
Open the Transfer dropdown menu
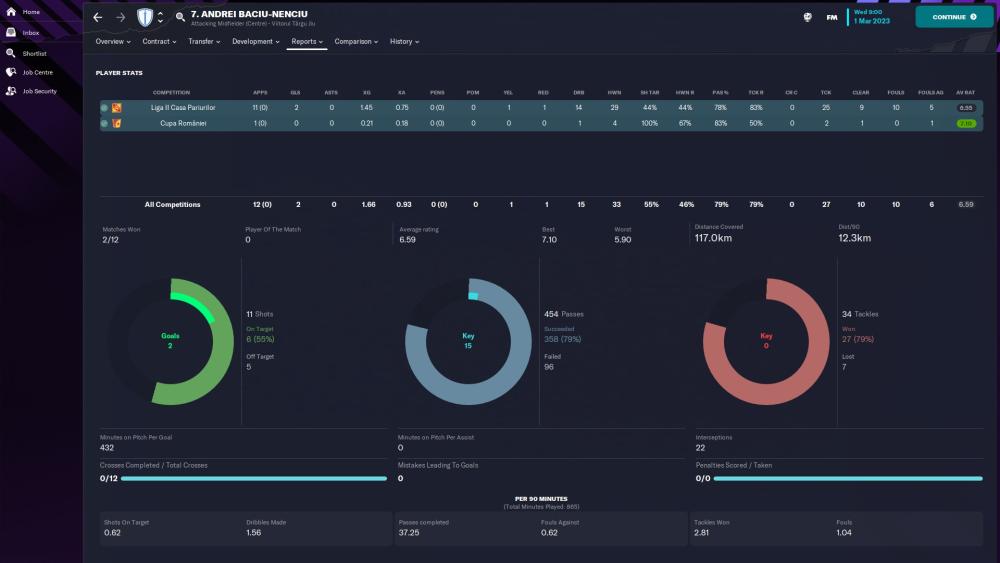coord(204,42)
